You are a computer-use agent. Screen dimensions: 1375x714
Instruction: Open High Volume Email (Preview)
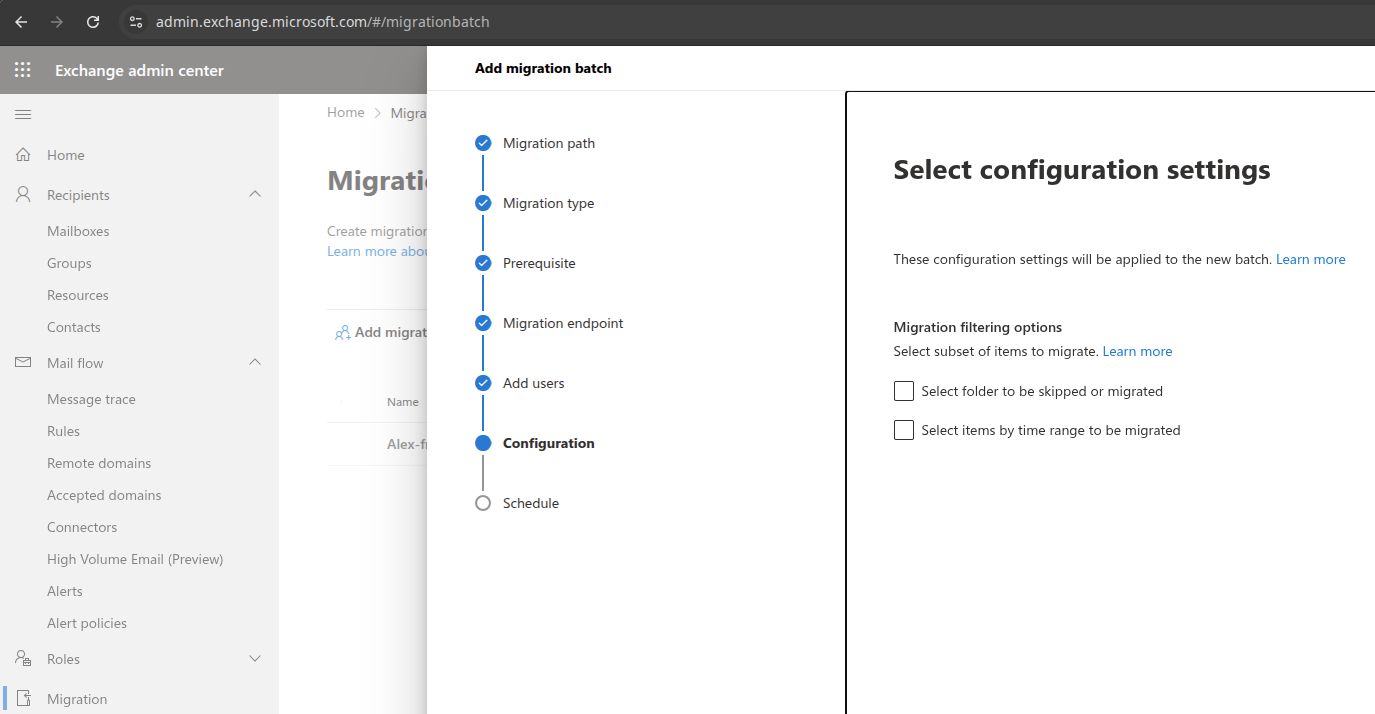135,559
